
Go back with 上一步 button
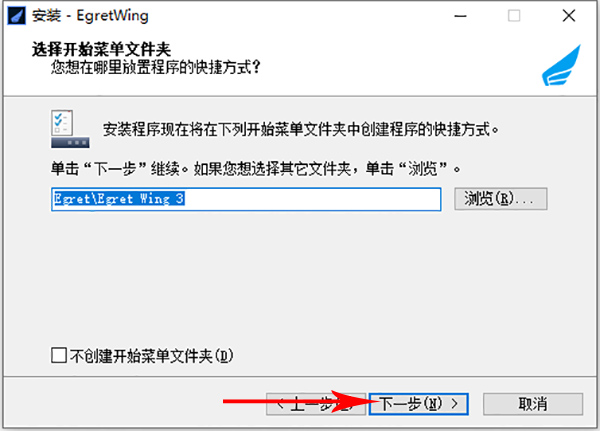click(x=316, y=404)
